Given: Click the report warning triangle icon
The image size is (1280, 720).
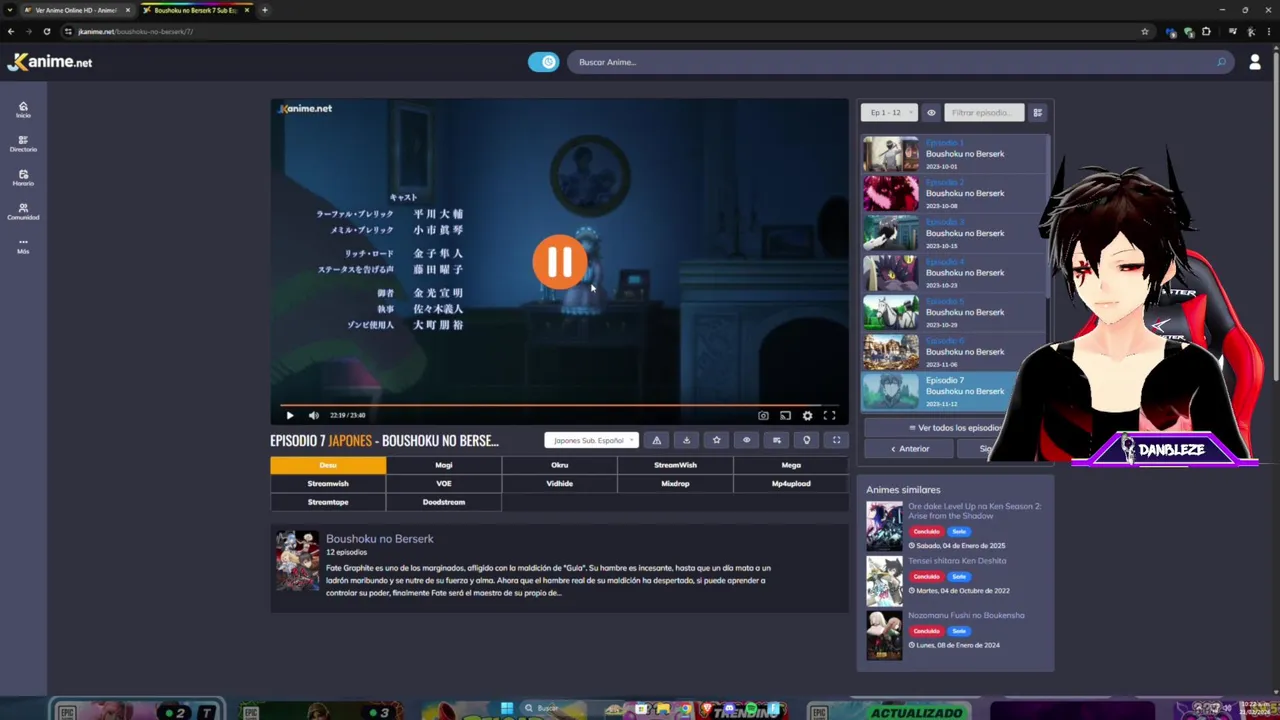Looking at the screenshot, I should (x=656, y=440).
